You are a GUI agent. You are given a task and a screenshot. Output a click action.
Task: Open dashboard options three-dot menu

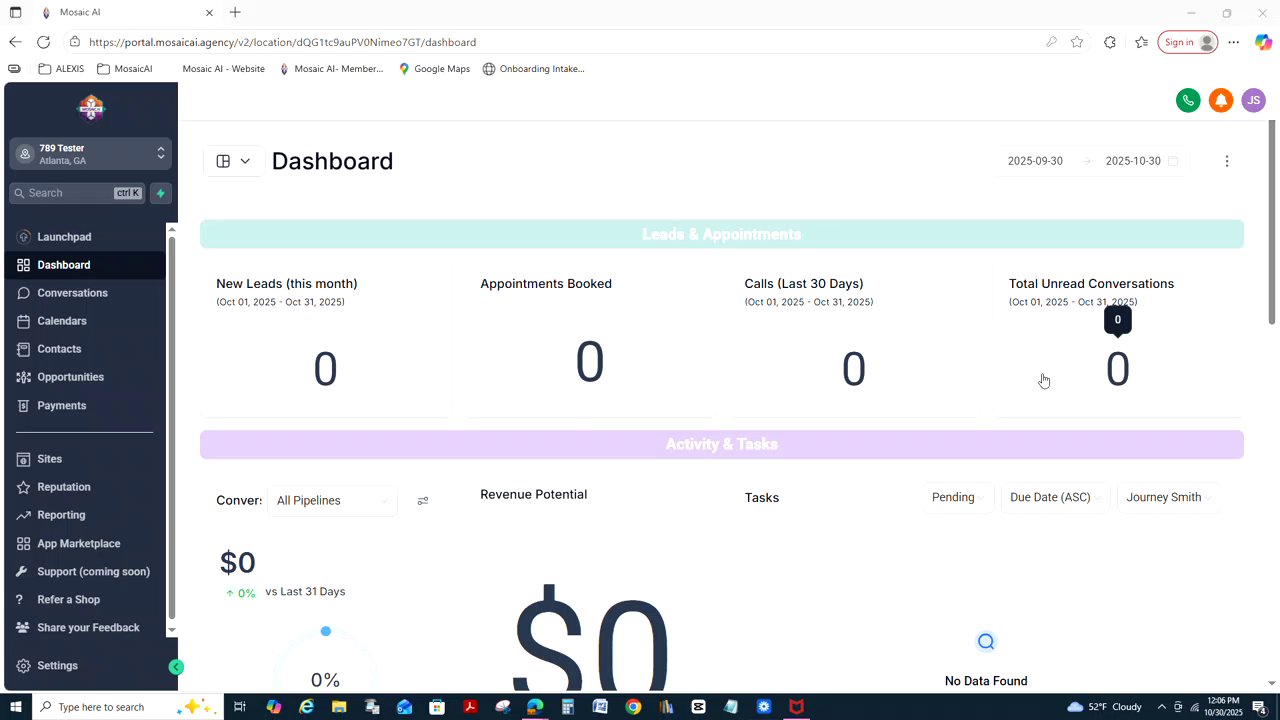[1227, 161]
